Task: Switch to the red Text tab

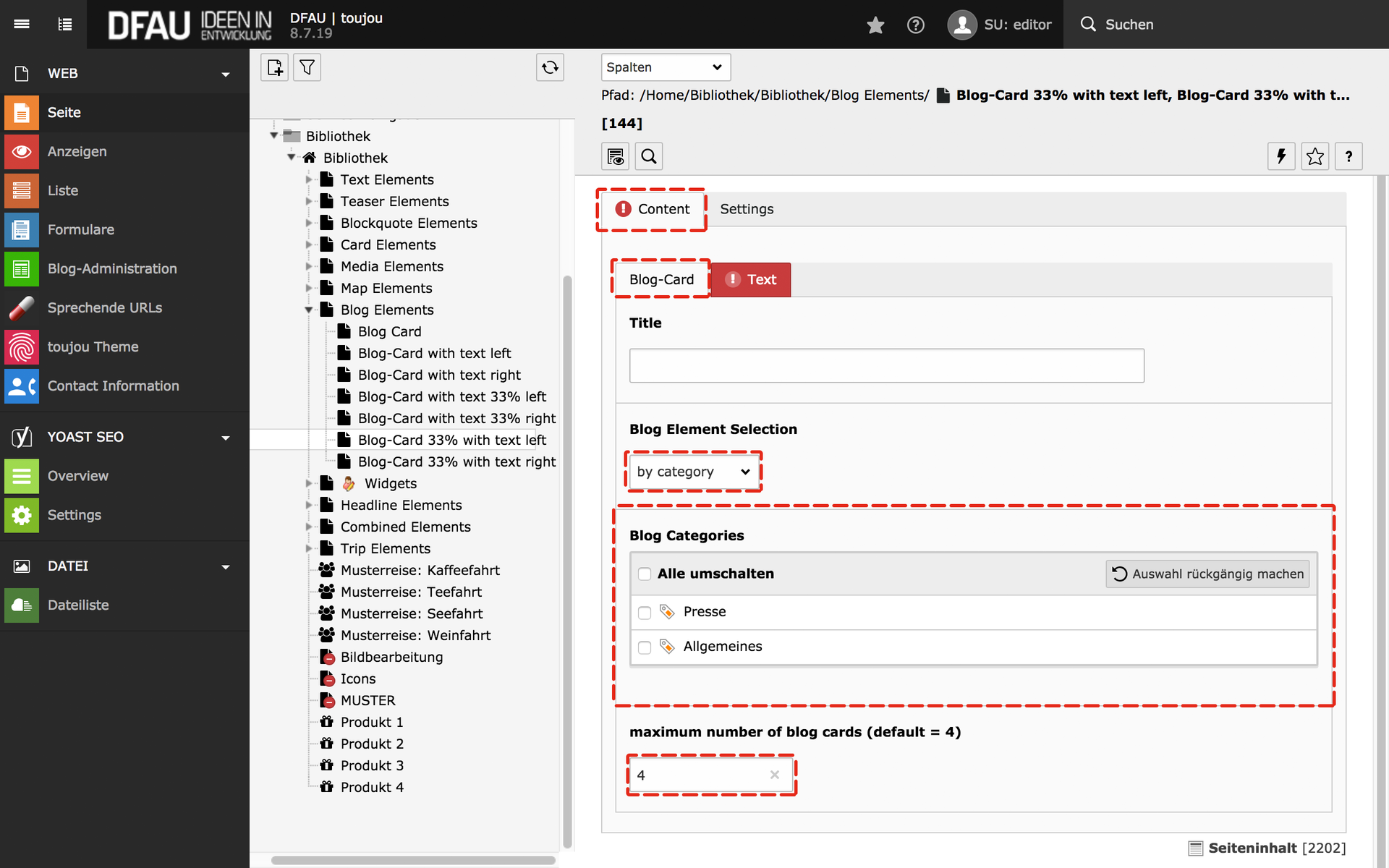Action: [751, 280]
